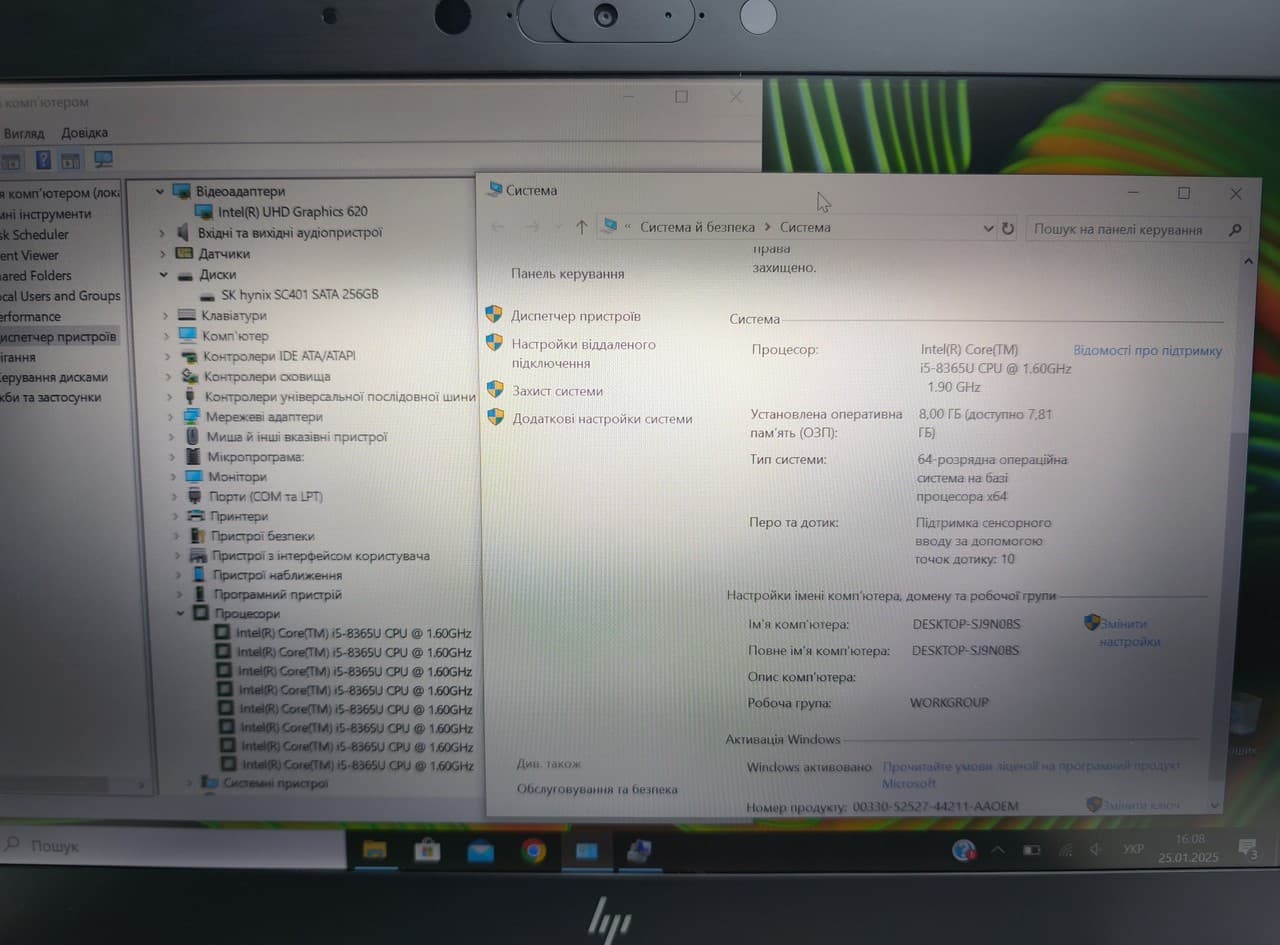This screenshot has height=945, width=1280.
Task: Click the Комп'ютер monitor icon in device tree
Action: click(187, 335)
